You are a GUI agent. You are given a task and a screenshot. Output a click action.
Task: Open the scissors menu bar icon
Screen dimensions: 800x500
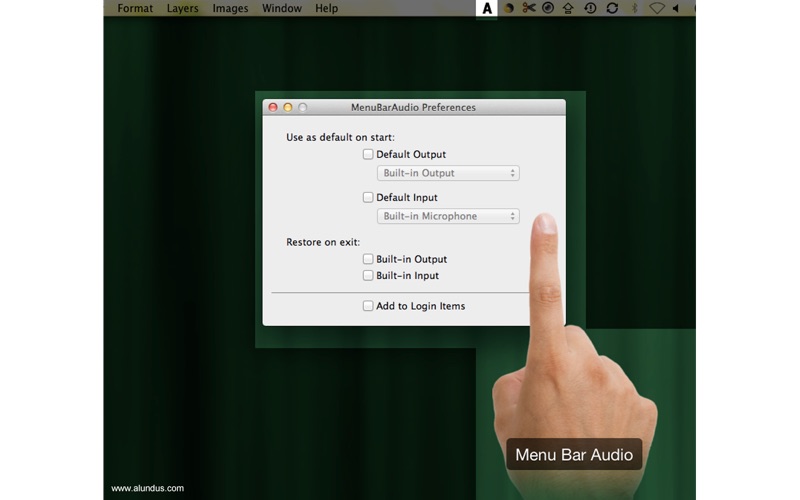(x=529, y=8)
